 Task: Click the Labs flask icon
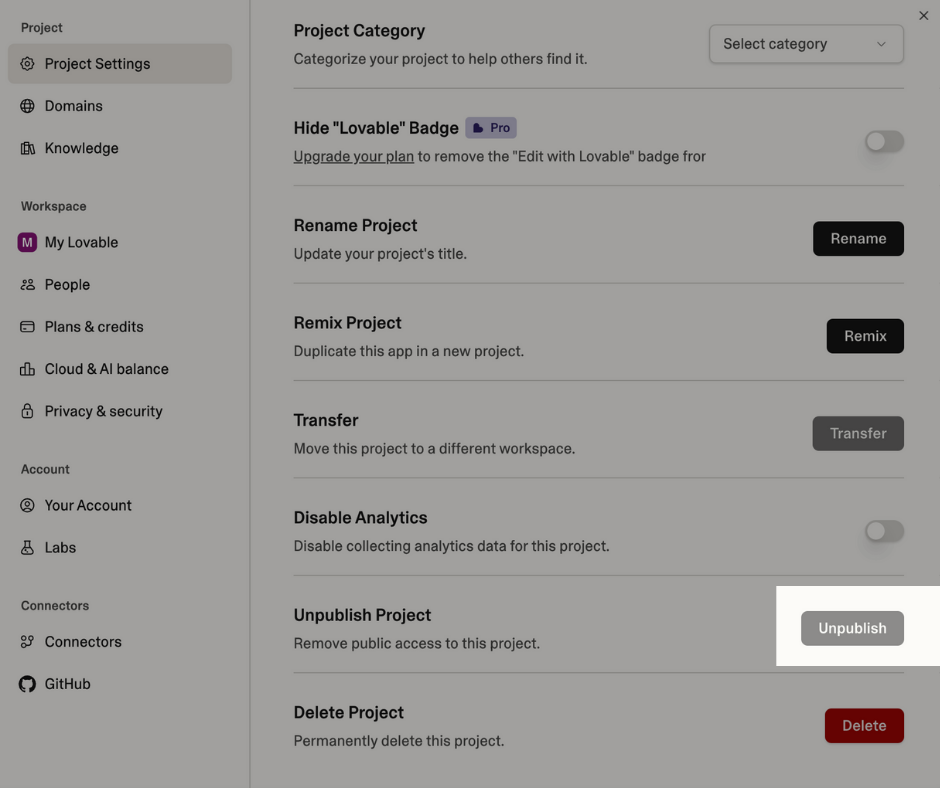tap(28, 548)
